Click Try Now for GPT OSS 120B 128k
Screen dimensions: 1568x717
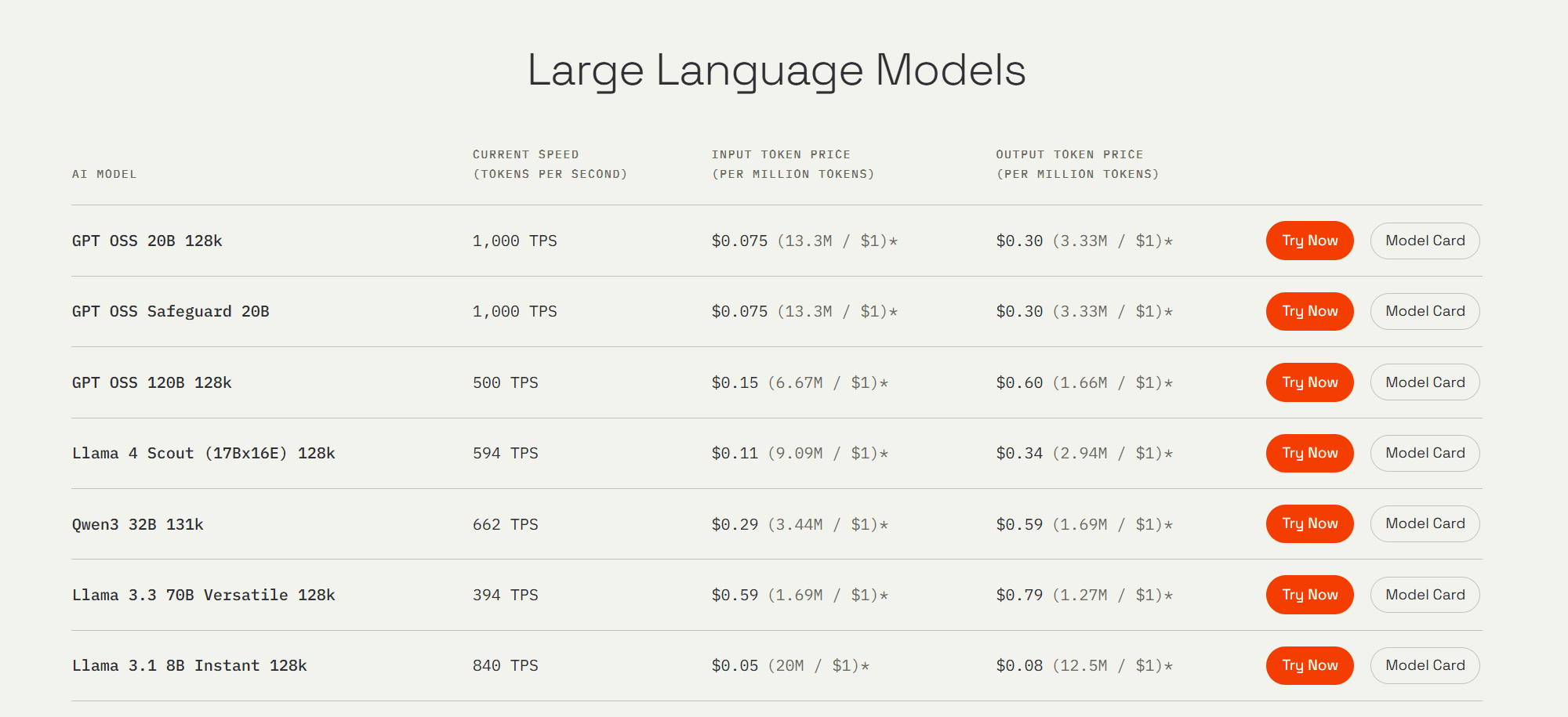pos(1309,382)
